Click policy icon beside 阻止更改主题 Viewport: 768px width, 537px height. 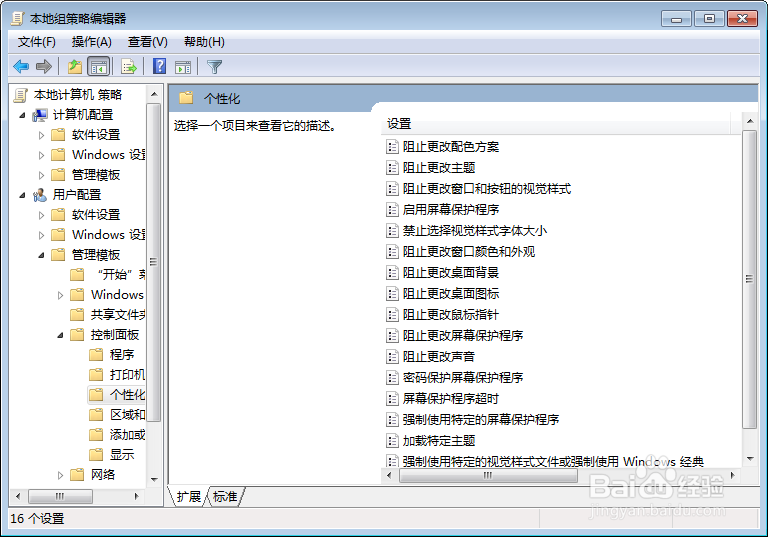(x=392, y=168)
